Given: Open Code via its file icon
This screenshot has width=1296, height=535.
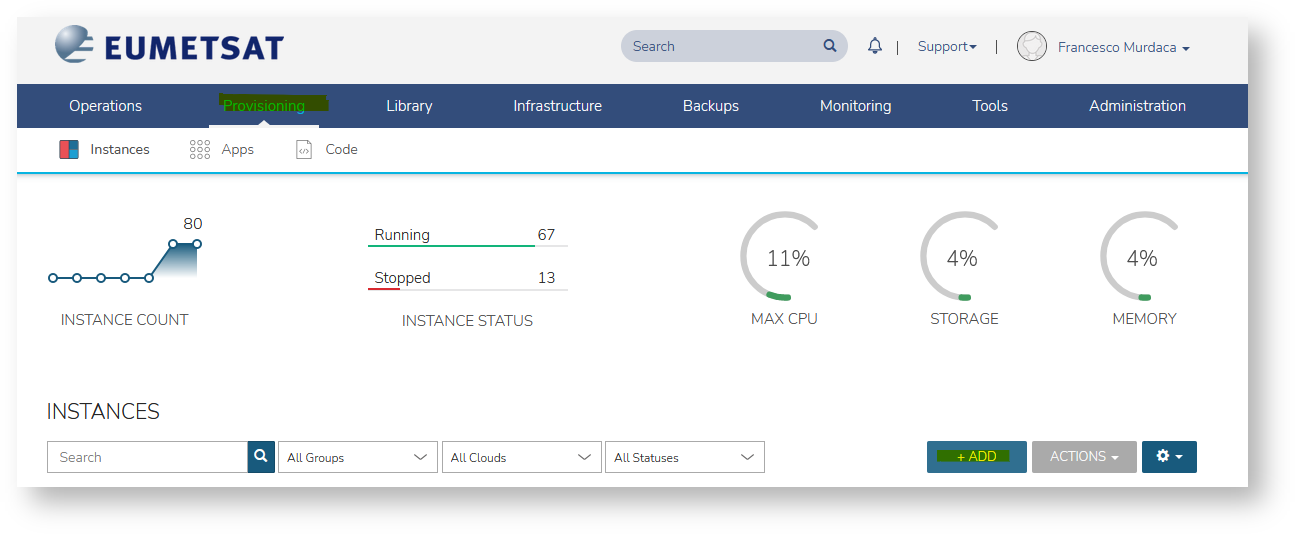Looking at the screenshot, I should pos(304,150).
